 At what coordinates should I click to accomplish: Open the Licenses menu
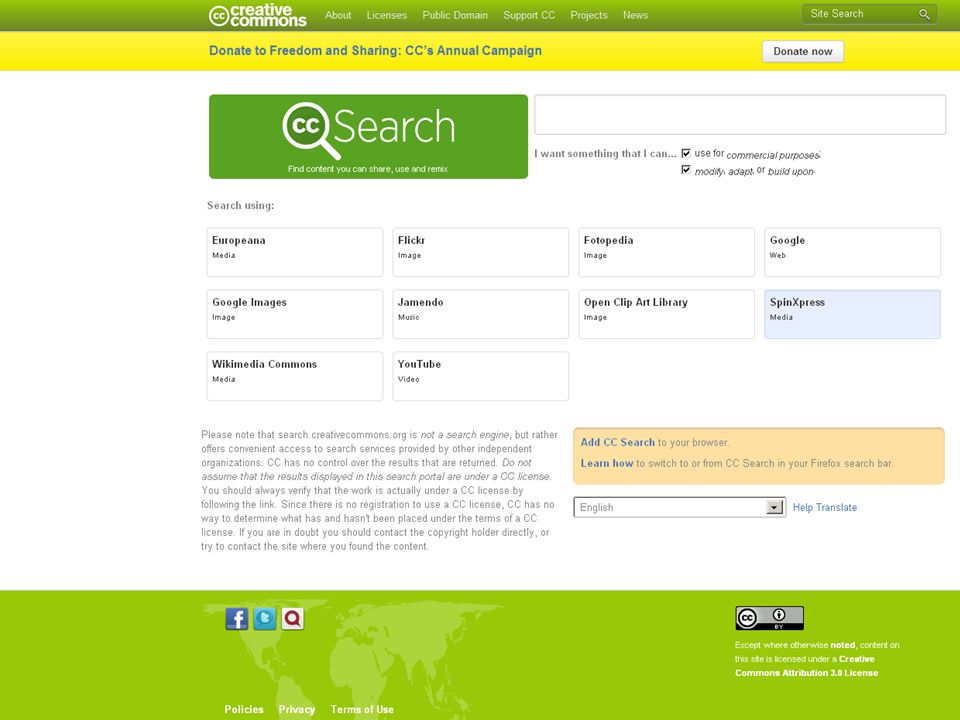point(386,15)
